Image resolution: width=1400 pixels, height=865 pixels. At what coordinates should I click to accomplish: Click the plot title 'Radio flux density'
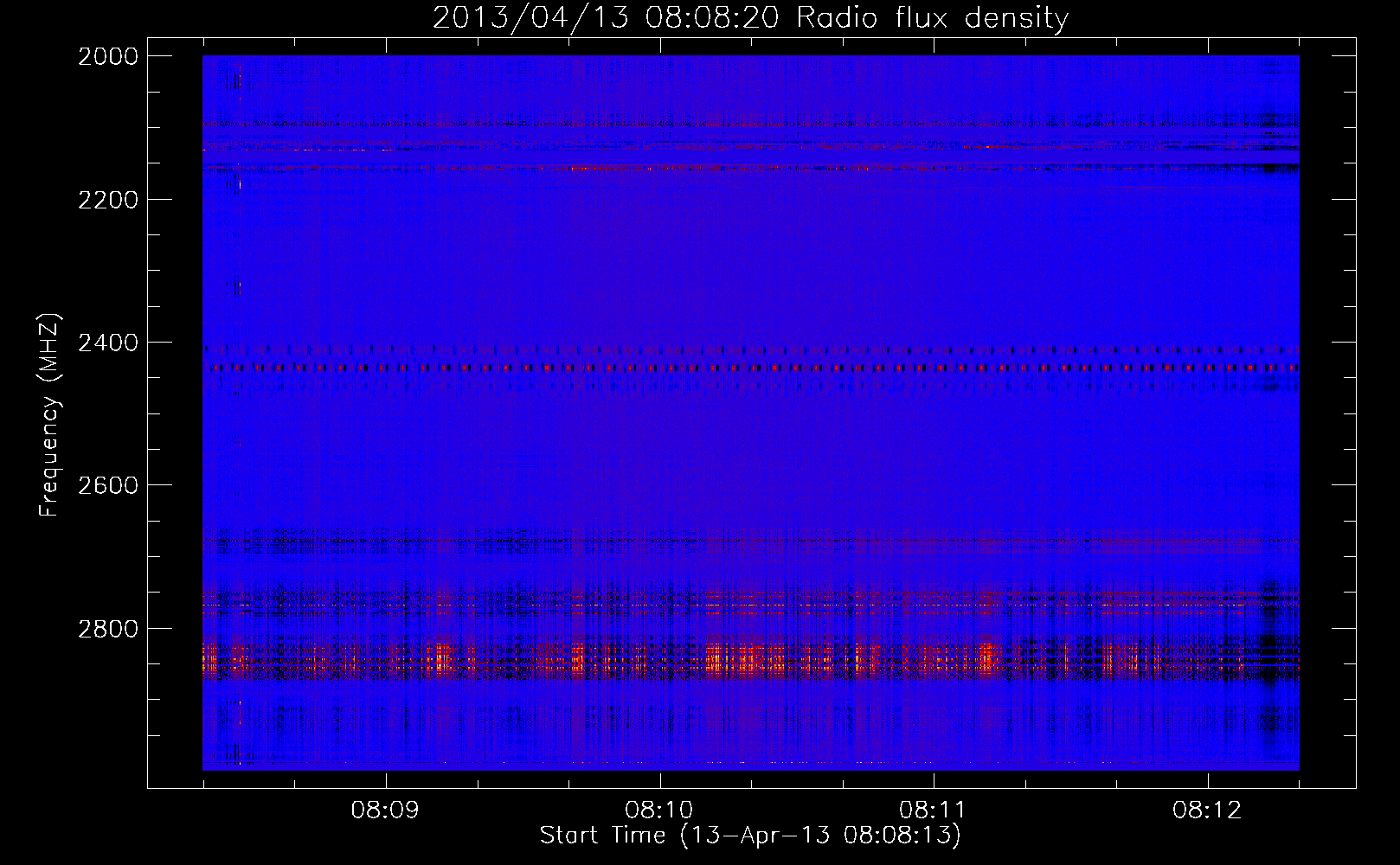(x=932, y=17)
